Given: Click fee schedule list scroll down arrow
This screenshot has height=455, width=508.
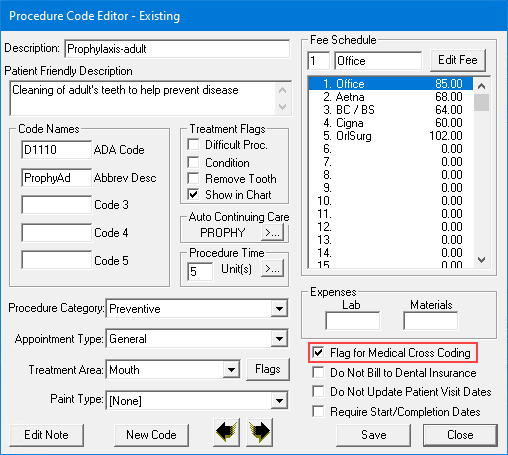Looking at the screenshot, I should coord(481,260).
